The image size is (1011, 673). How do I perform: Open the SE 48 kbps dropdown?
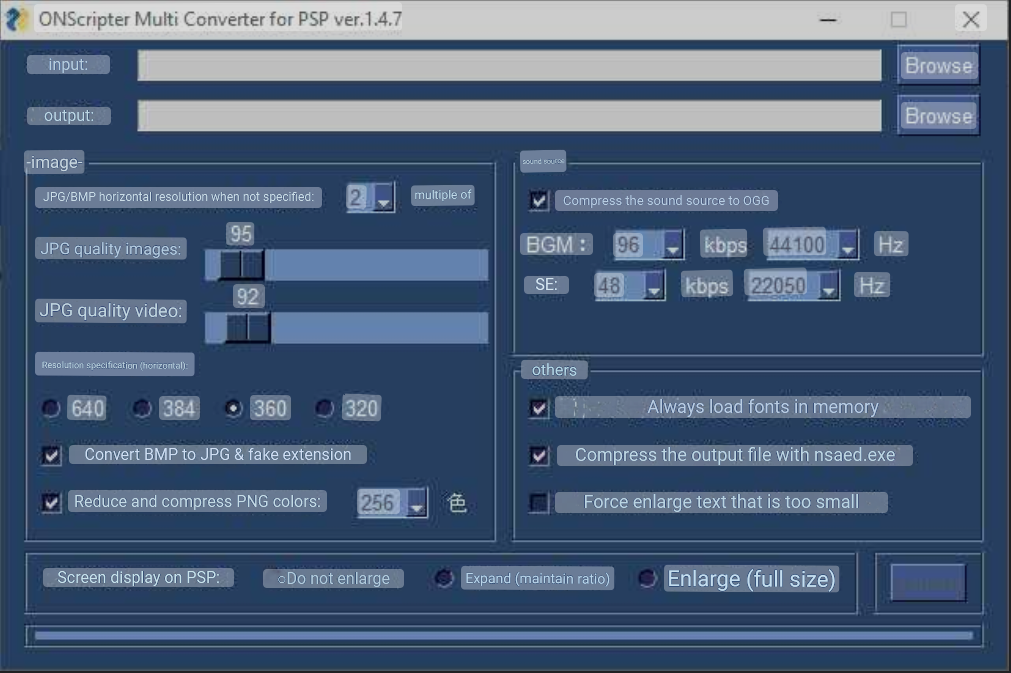(629, 286)
